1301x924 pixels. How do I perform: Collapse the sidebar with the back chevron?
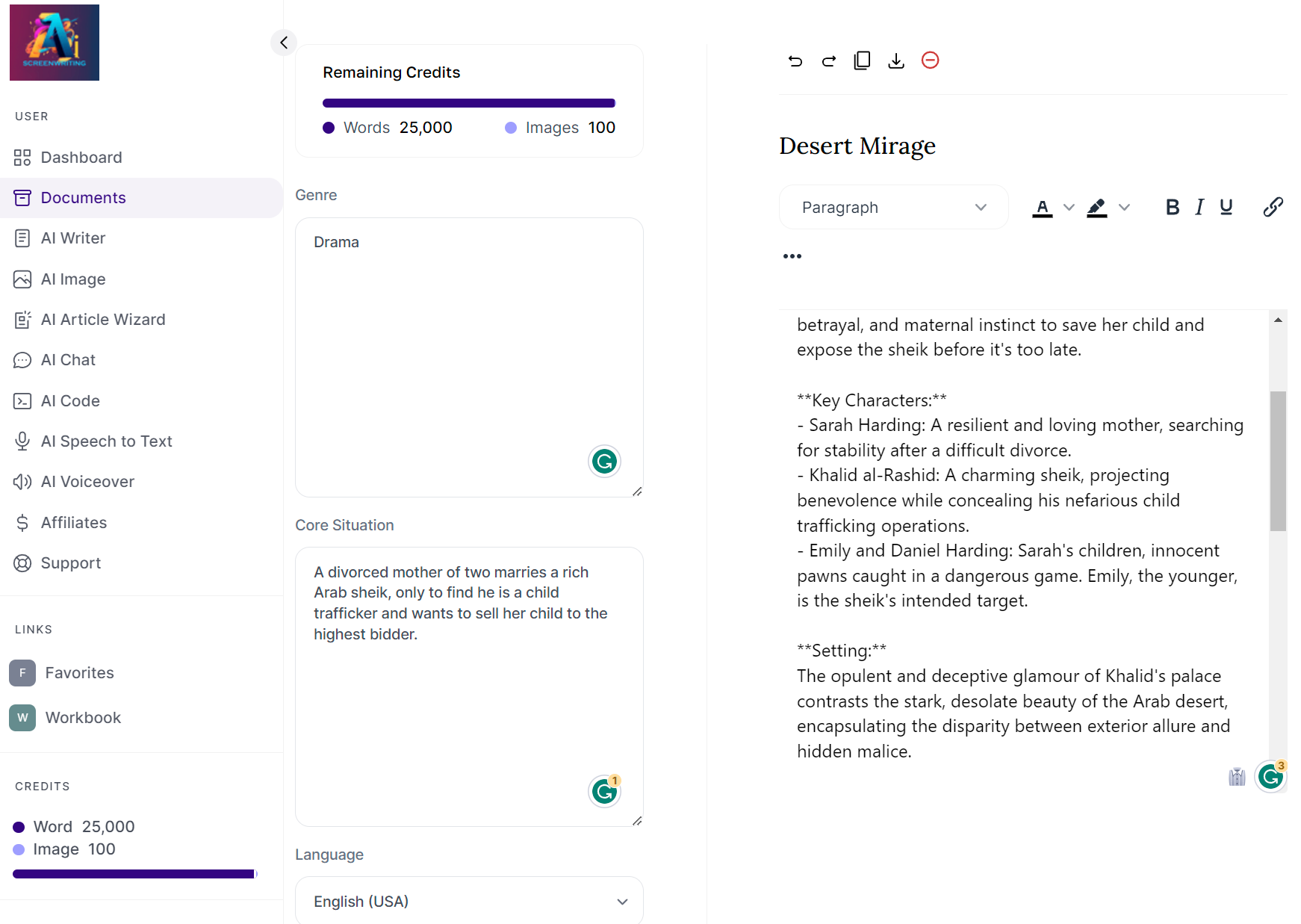click(284, 43)
